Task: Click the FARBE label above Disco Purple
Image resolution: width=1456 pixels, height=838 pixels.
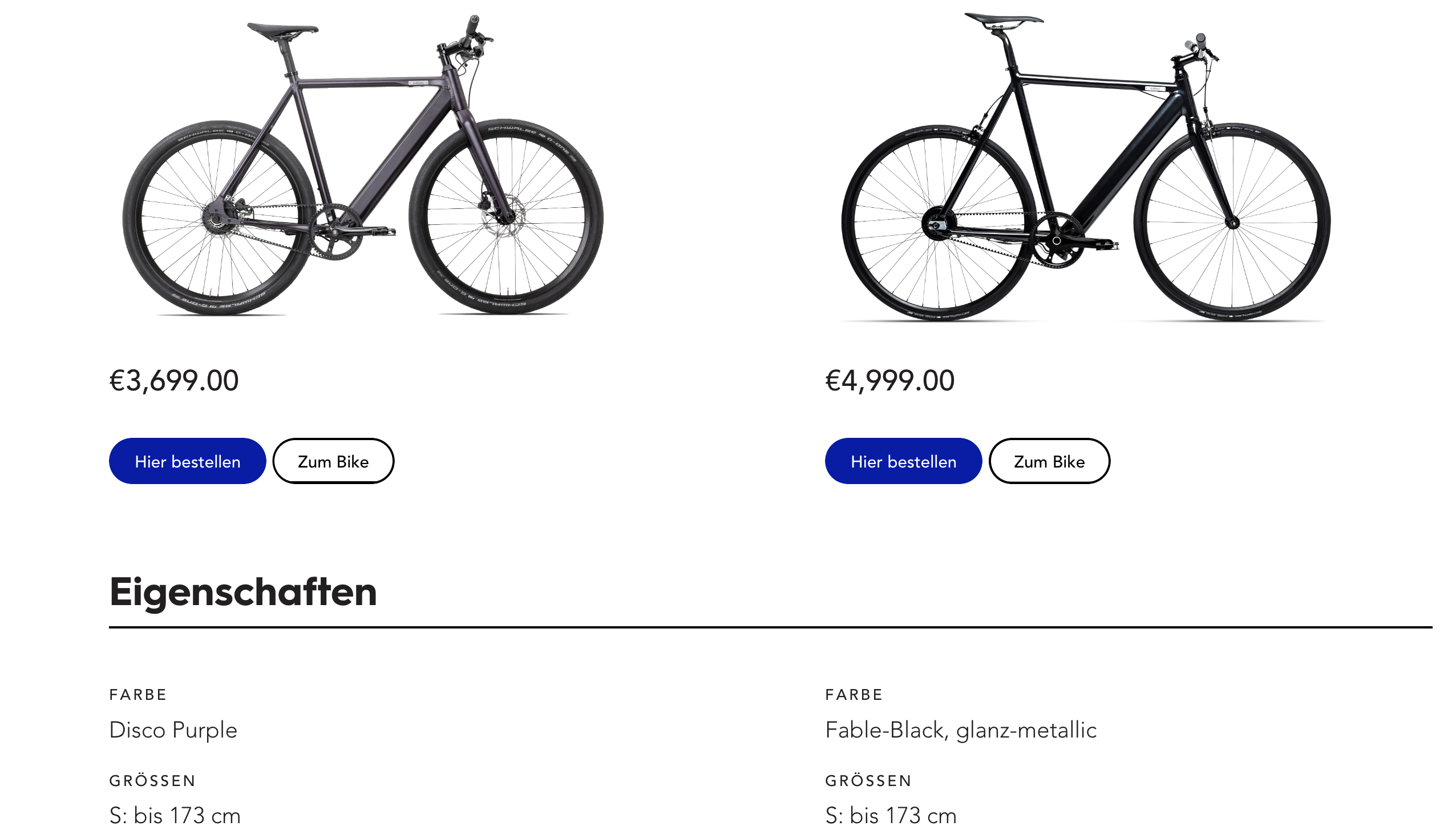Action: pos(138,695)
